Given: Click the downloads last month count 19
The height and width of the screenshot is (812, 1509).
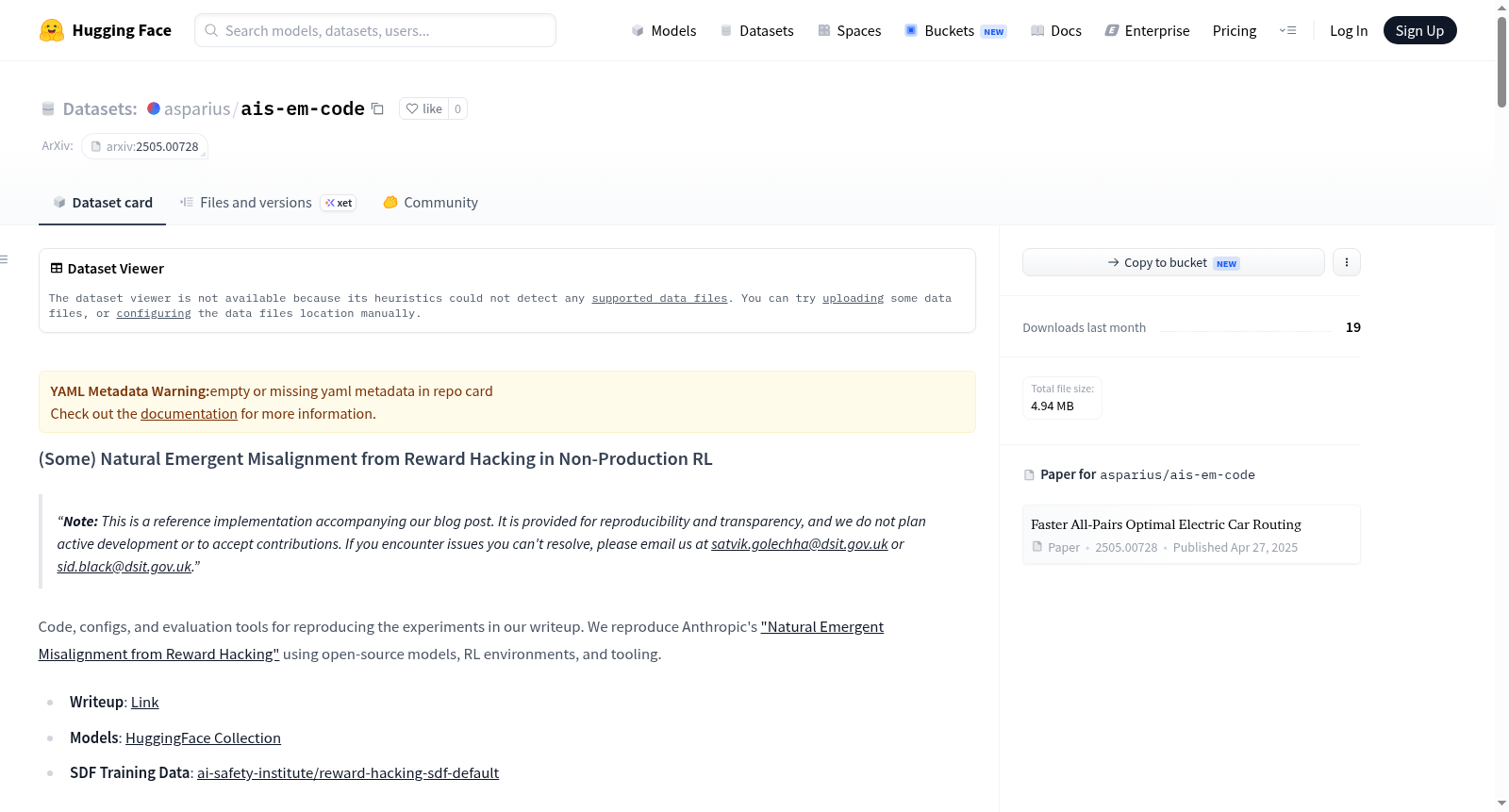Looking at the screenshot, I should point(1353,327).
